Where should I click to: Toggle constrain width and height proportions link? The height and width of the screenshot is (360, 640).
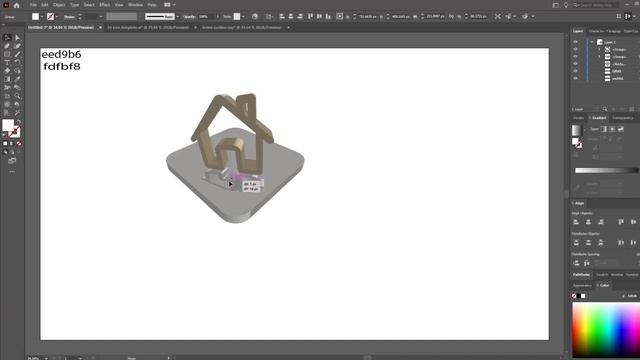coord(451,16)
